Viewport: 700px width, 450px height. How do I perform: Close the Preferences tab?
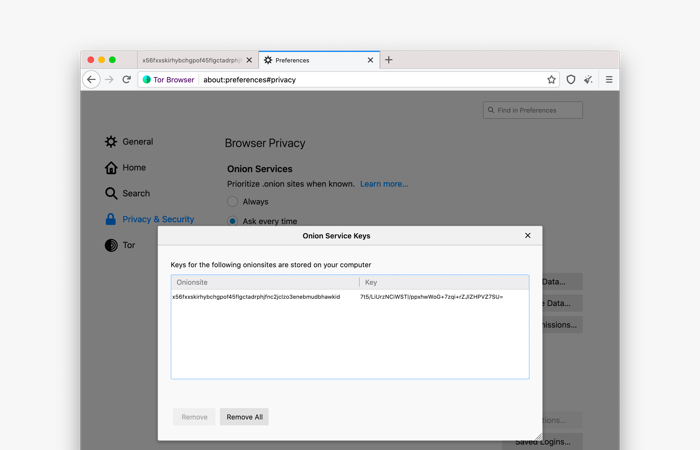click(370, 60)
